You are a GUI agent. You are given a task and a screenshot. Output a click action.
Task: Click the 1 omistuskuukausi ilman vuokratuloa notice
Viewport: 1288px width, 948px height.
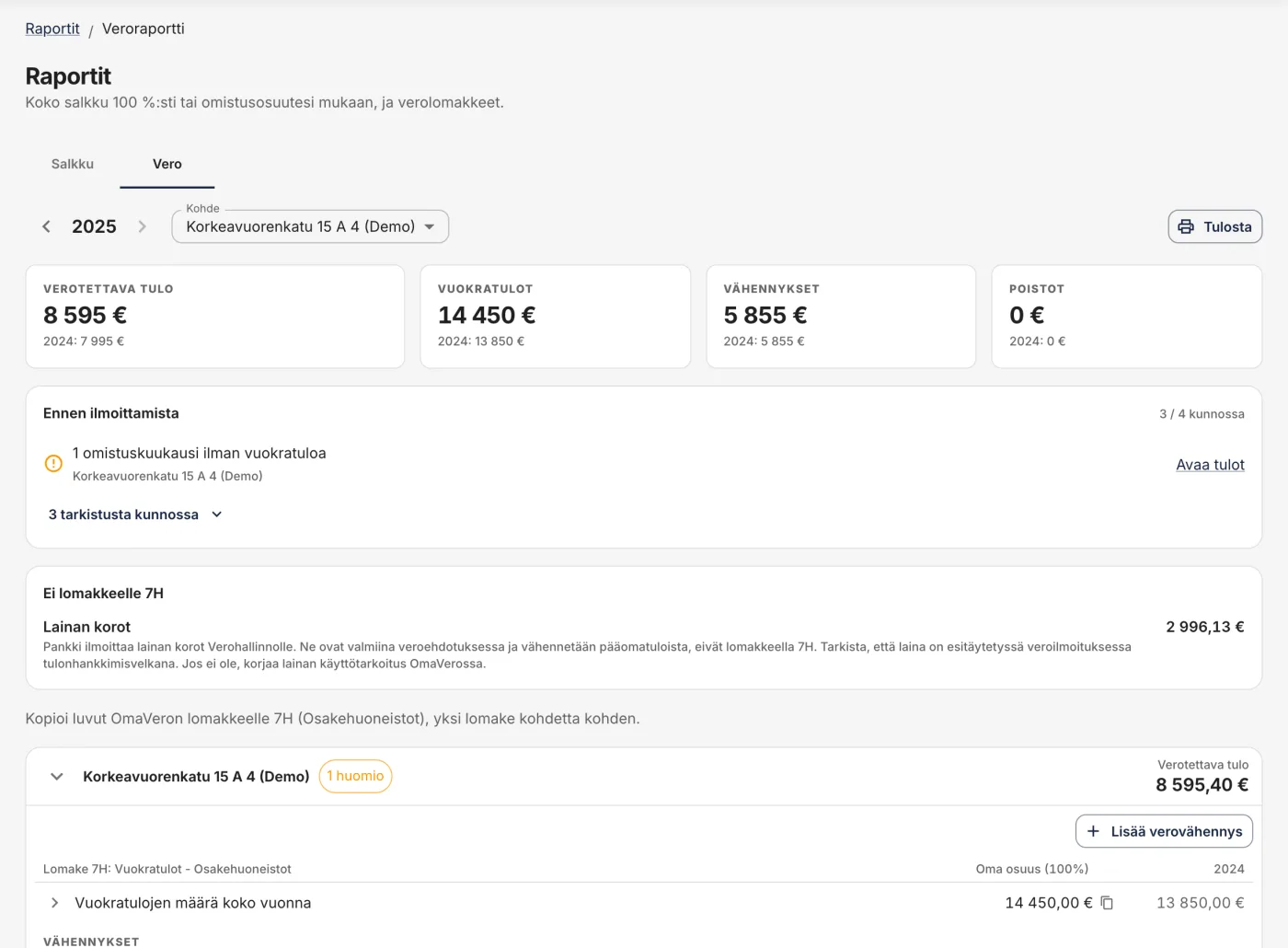[x=200, y=453]
